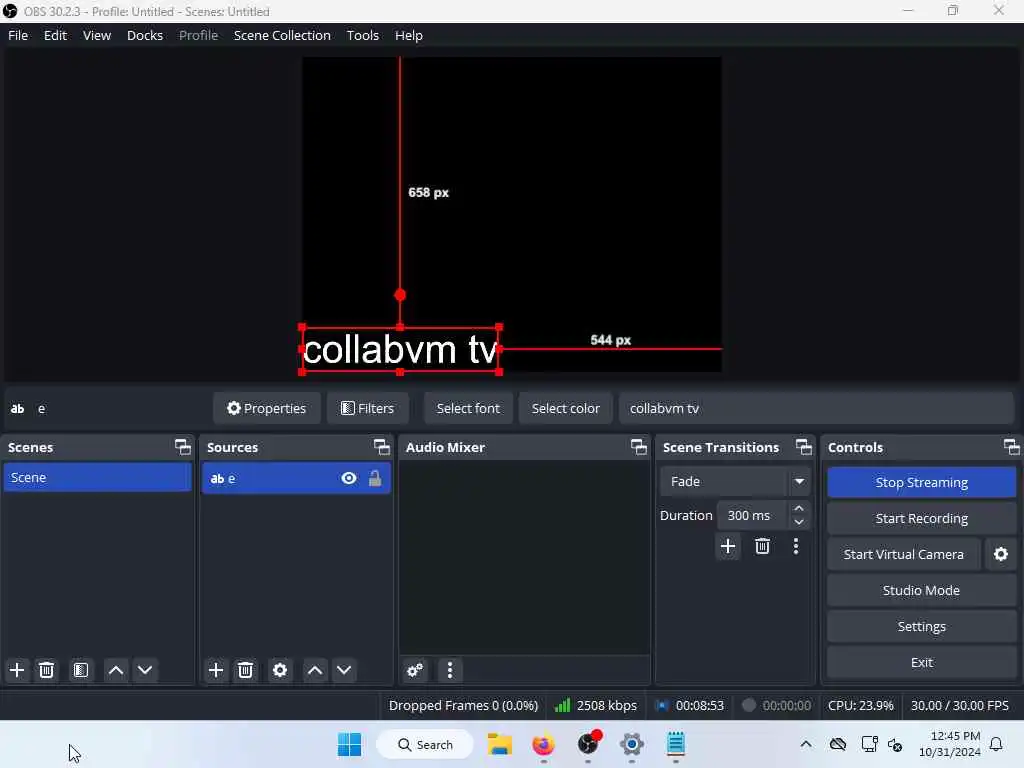Viewport: 1024px width, 768px height.
Task: Toggle lock on source 'e'
Action: click(x=375, y=479)
